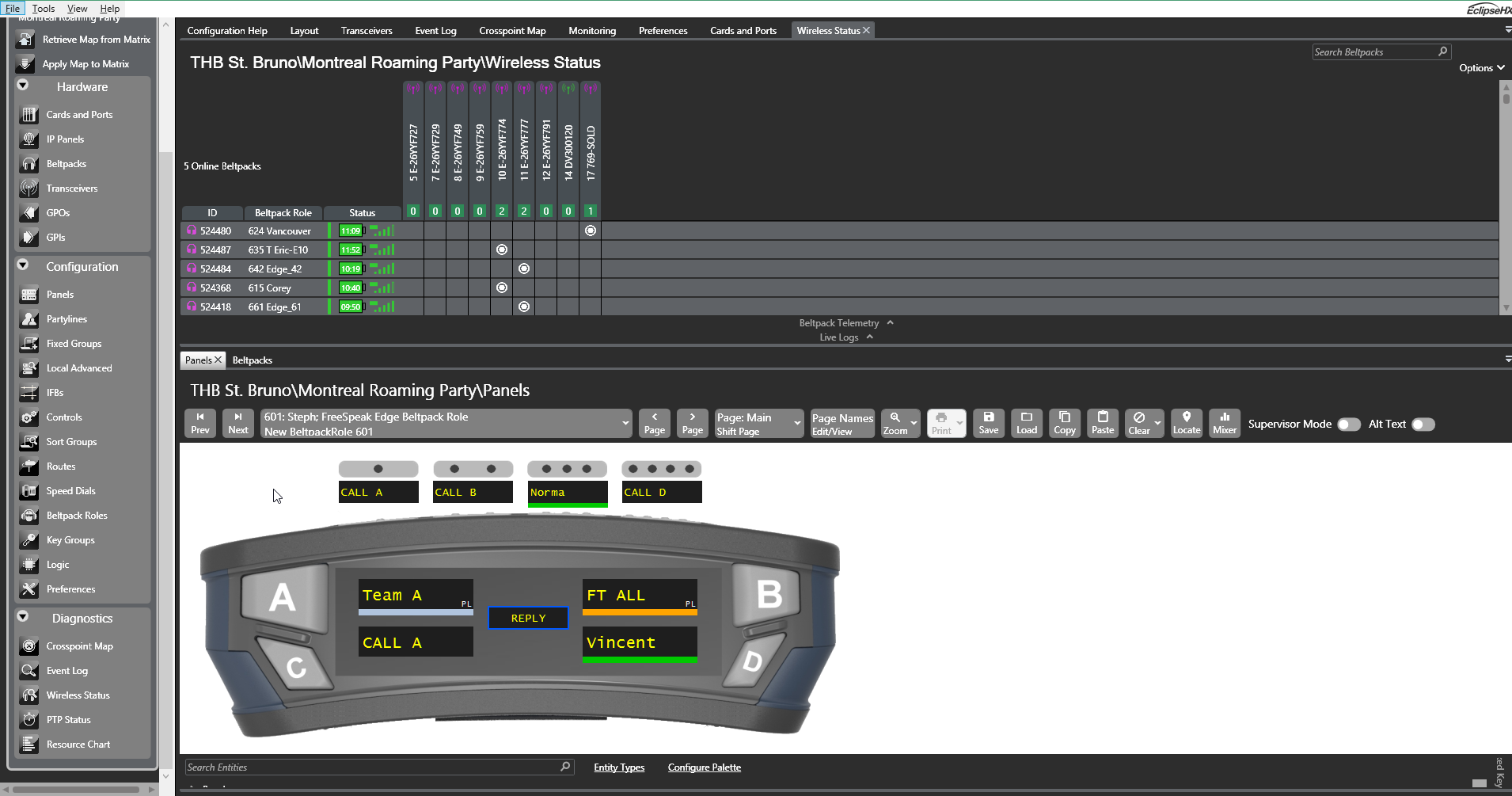Click the Save icon in panel toolbar
The image size is (1512, 796).
click(988, 423)
